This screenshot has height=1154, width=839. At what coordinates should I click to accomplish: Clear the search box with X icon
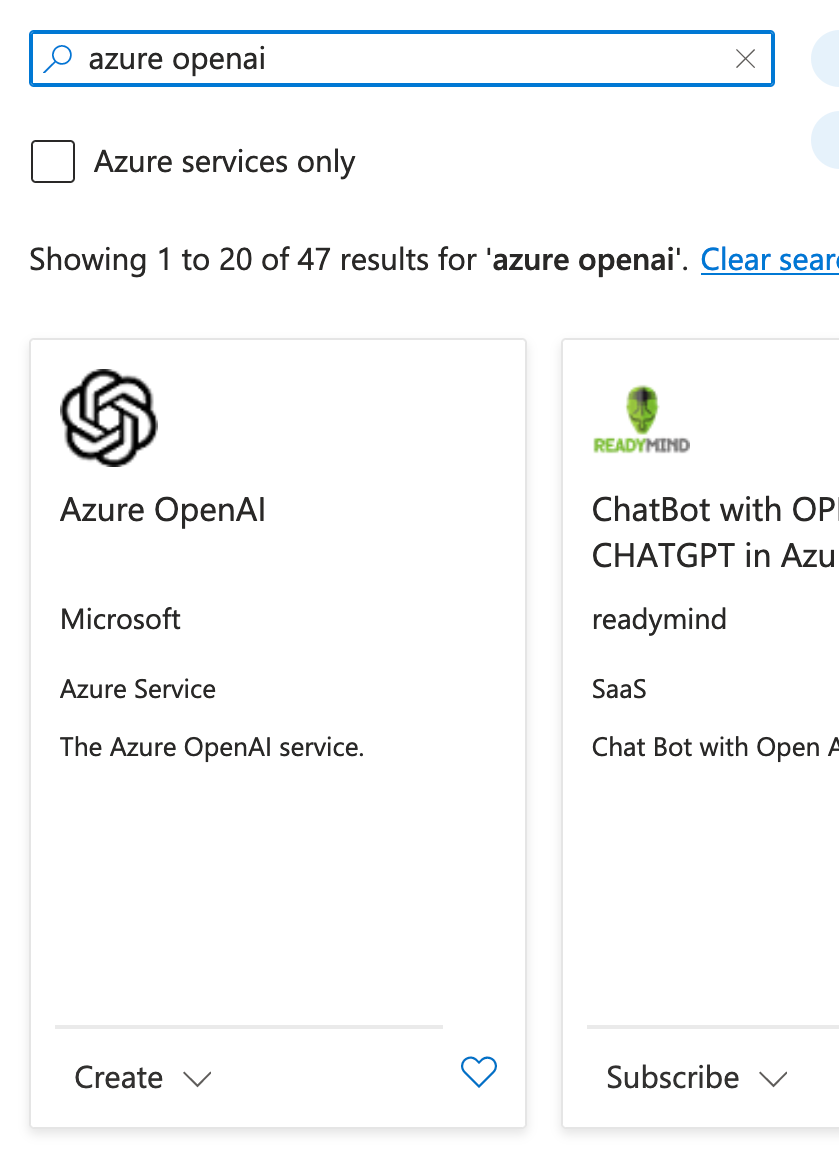pos(746,59)
